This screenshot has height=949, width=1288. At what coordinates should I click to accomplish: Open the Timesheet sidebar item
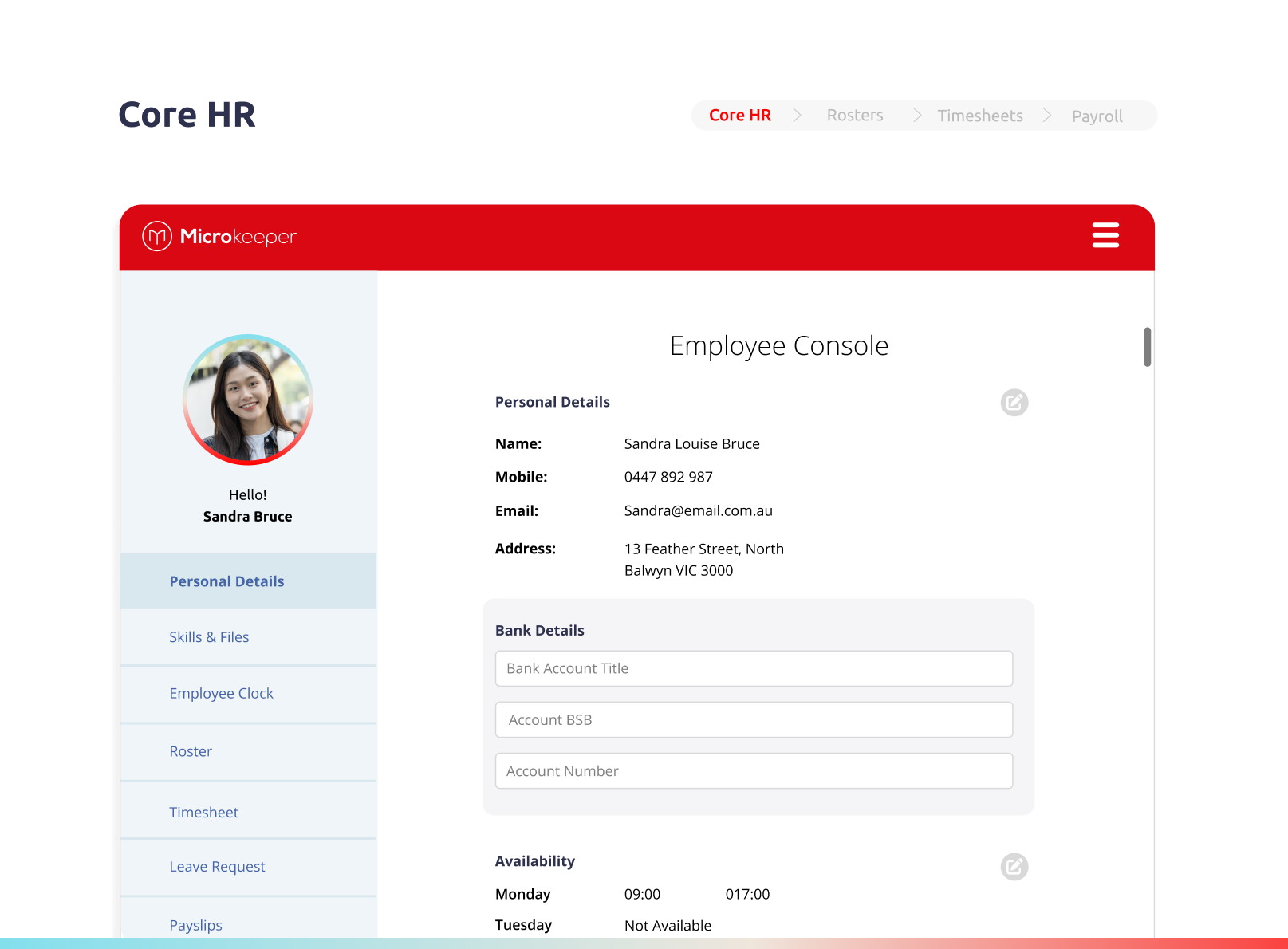203,813
